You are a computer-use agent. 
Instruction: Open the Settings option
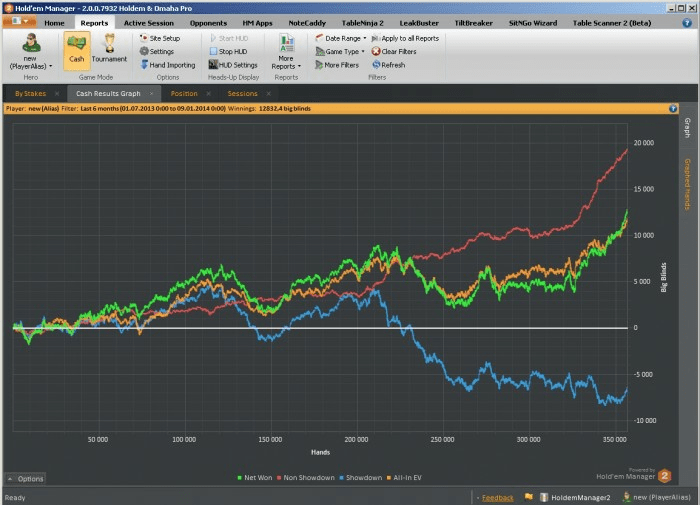[157, 51]
